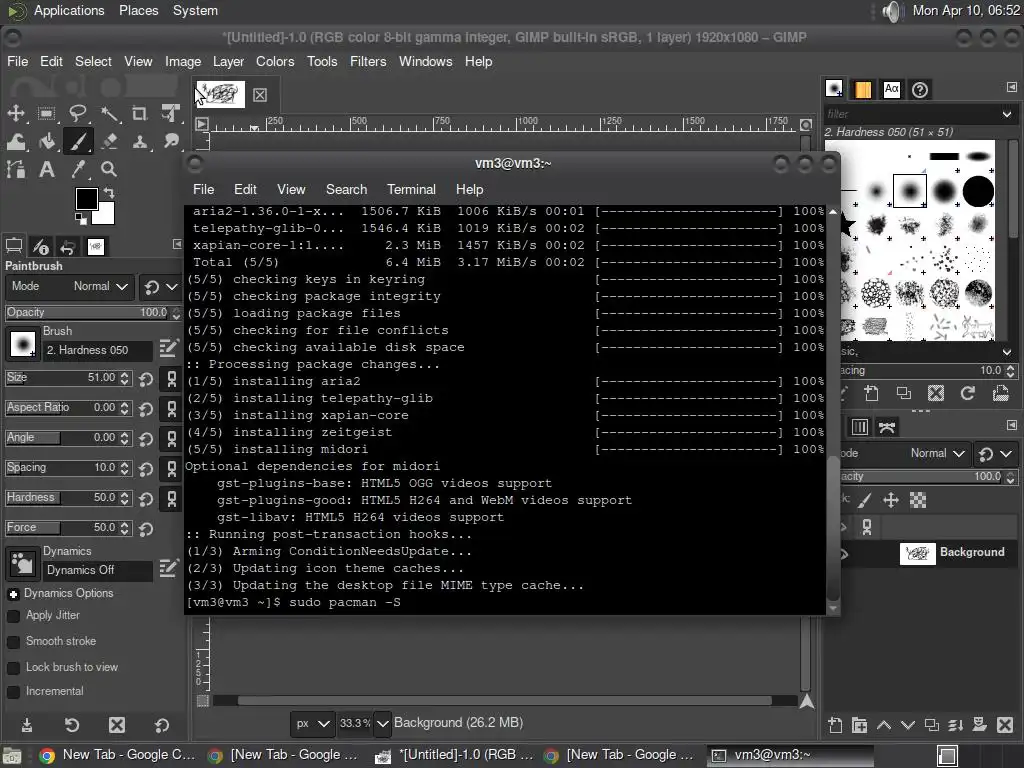Enable Apply Jitter checkbox

13,616
